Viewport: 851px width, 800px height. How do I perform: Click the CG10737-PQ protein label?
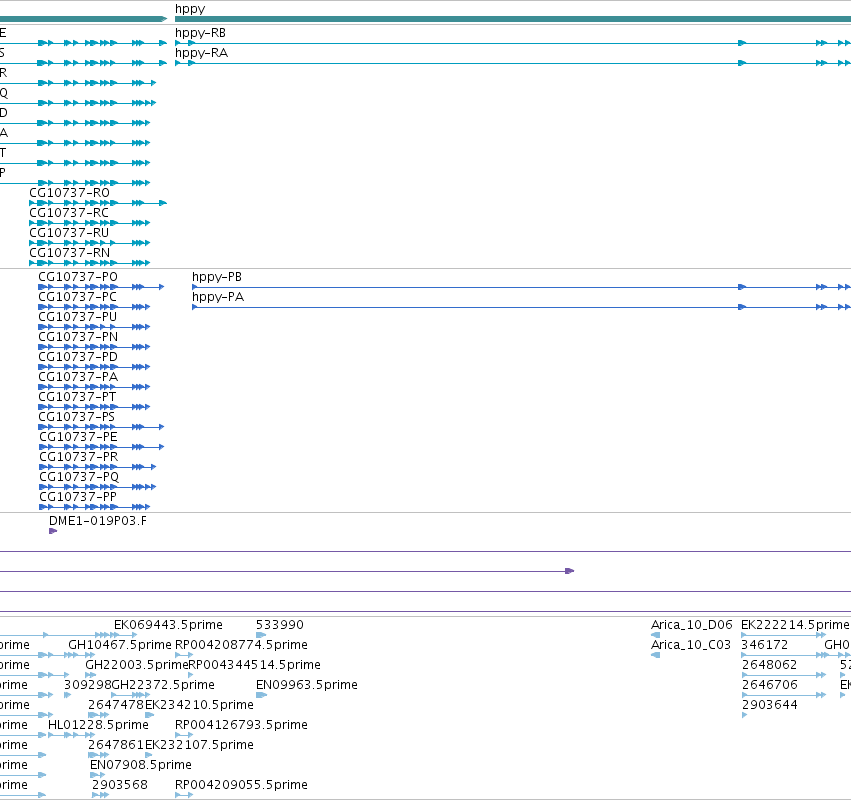click(79, 477)
